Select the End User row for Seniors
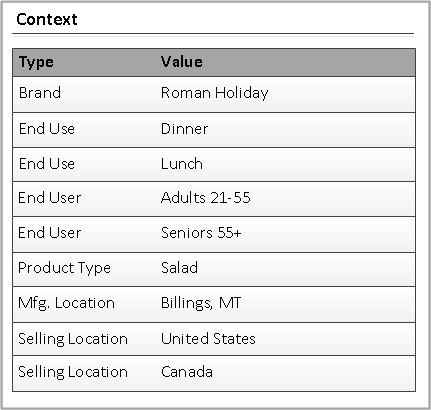This screenshot has height=410, width=431. pos(214,234)
